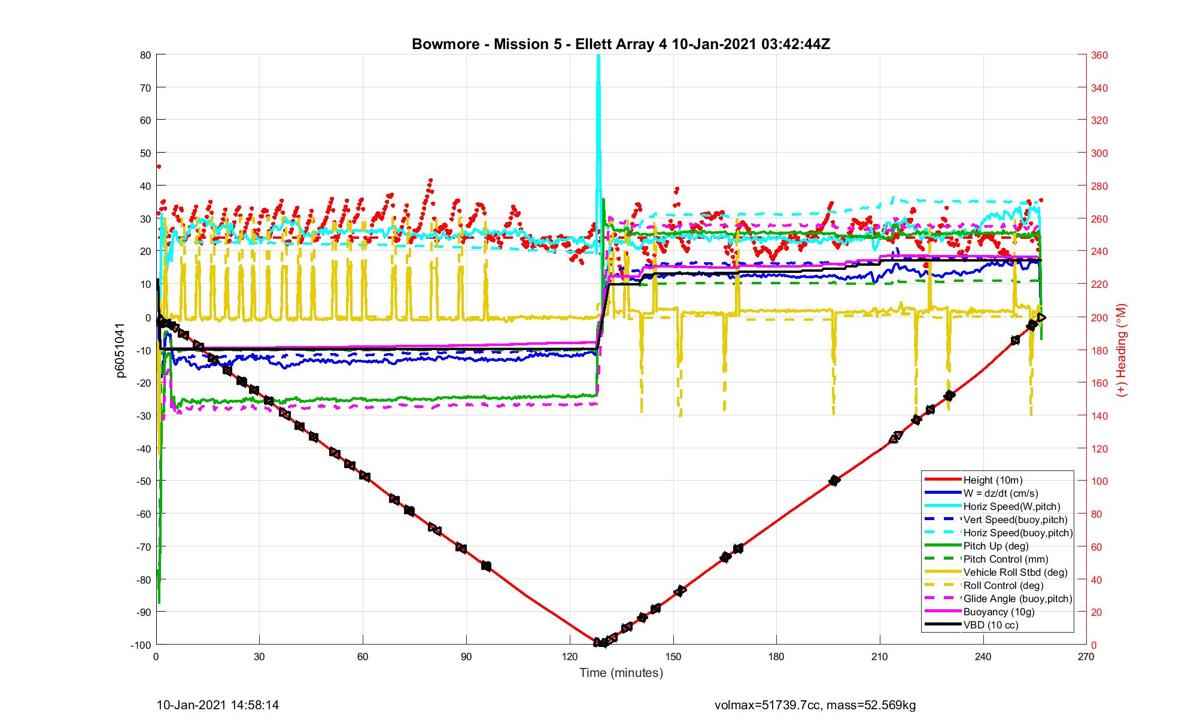The image size is (1200, 725).
Task: Click the '180' tick on the time axis
Action: pyautogui.click(x=776, y=657)
